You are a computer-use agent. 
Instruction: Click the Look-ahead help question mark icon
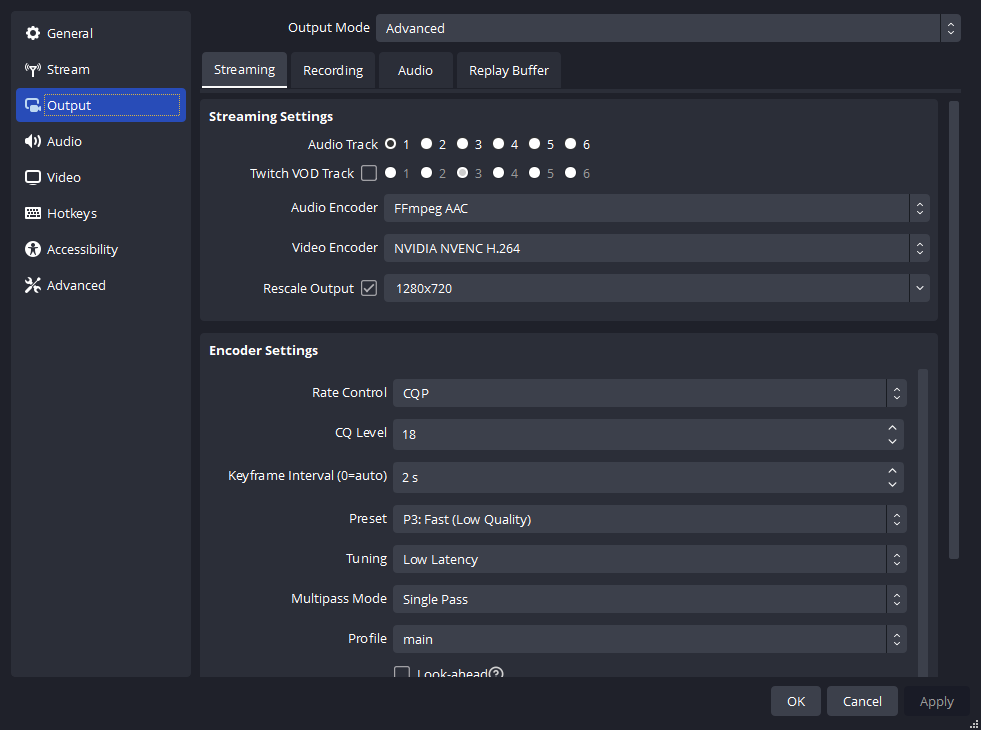(x=496, y=674)
